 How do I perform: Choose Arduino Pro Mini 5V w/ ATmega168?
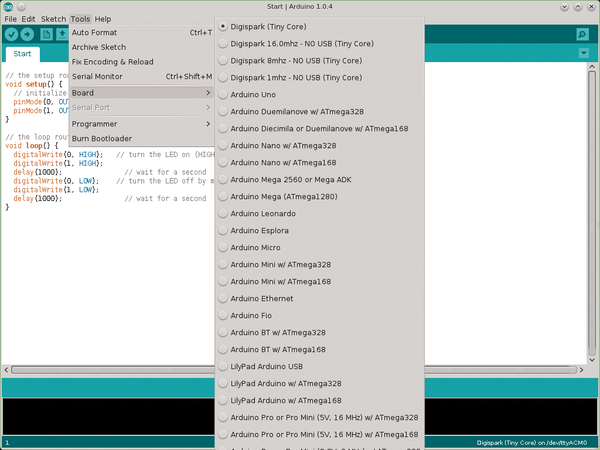[x=320, y=434]
